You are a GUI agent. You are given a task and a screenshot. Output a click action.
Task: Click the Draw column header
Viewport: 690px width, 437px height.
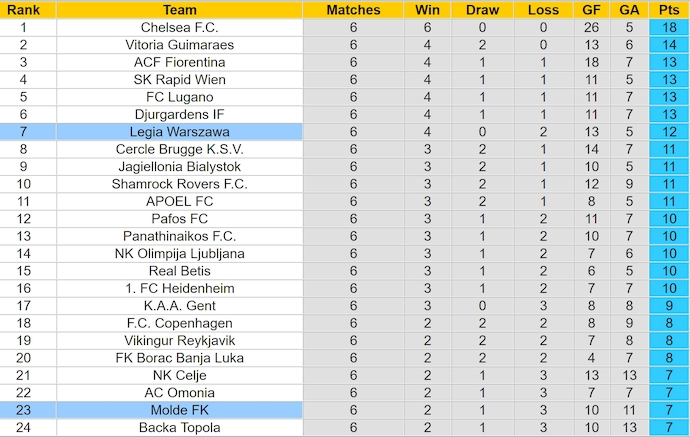(x=483, y=10)
